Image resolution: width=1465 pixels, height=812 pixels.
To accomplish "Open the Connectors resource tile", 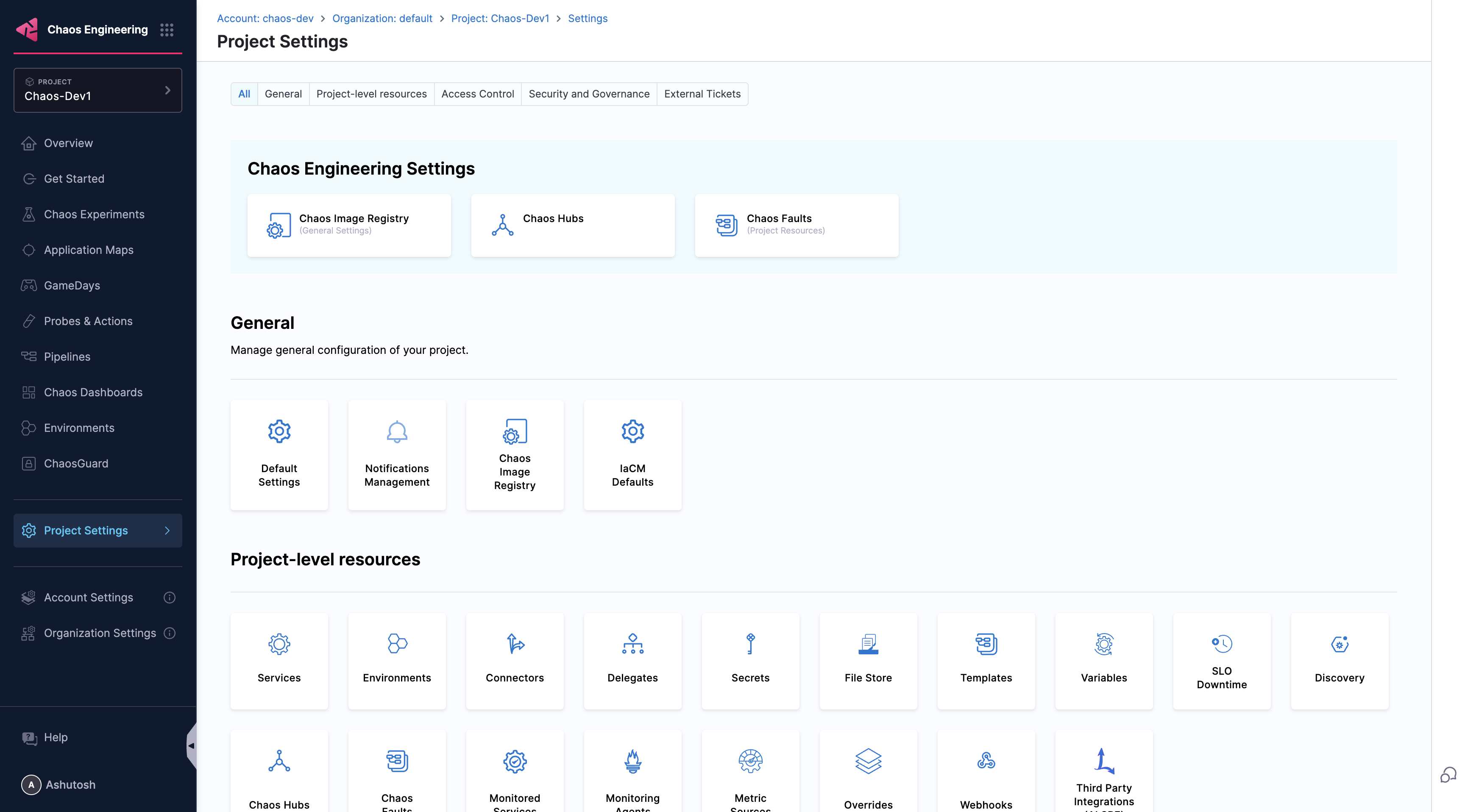I will [x=514, y=660].
